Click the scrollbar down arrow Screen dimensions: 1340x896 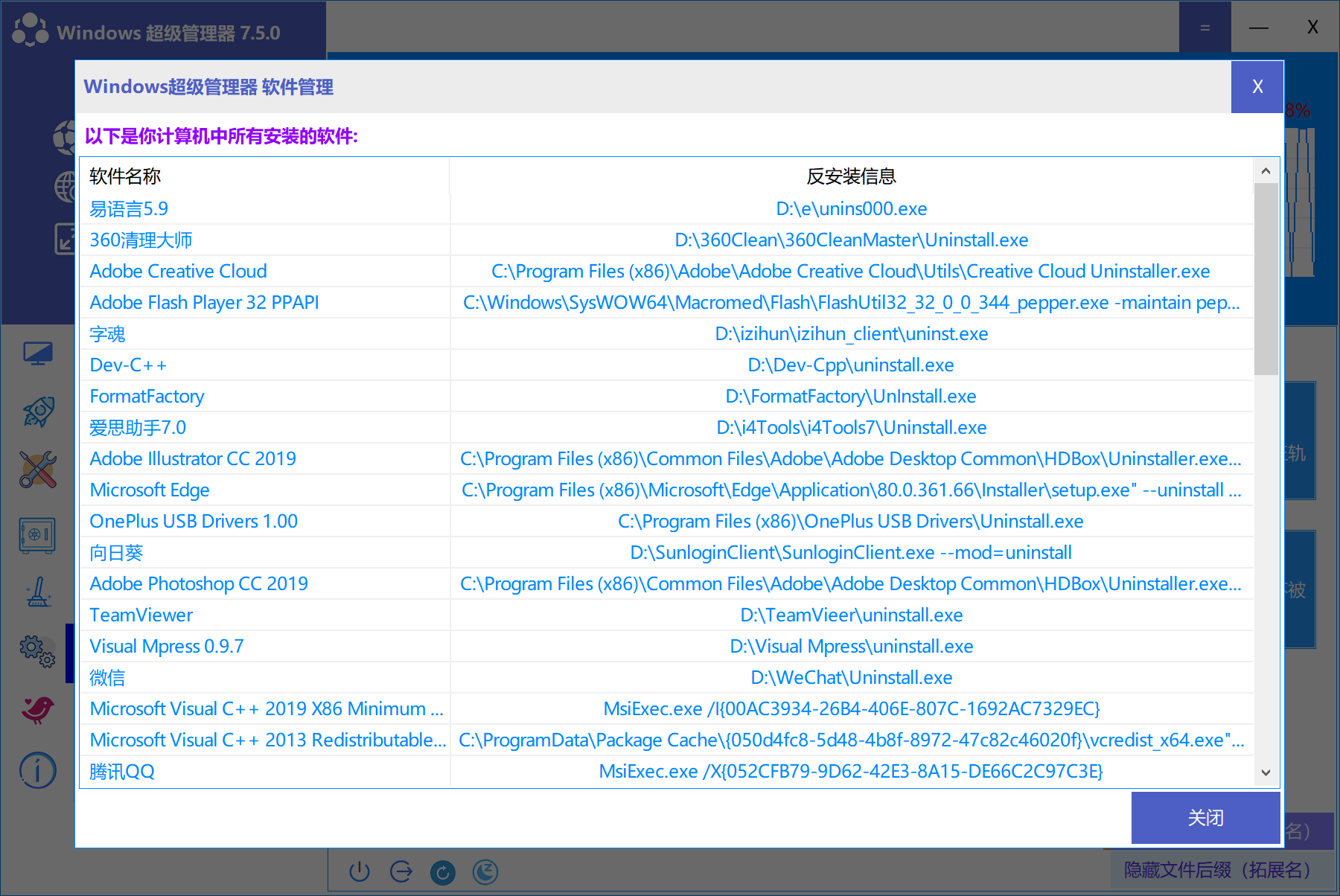tap(1266, 773)
